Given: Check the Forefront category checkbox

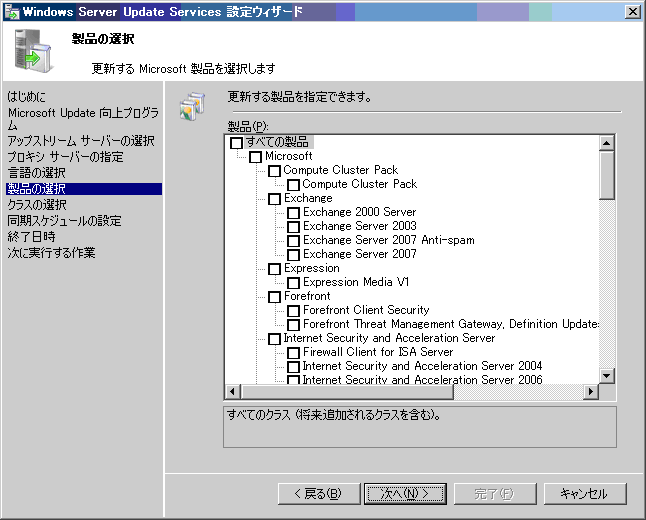Looking at the screenshot, I should [274, 297].
